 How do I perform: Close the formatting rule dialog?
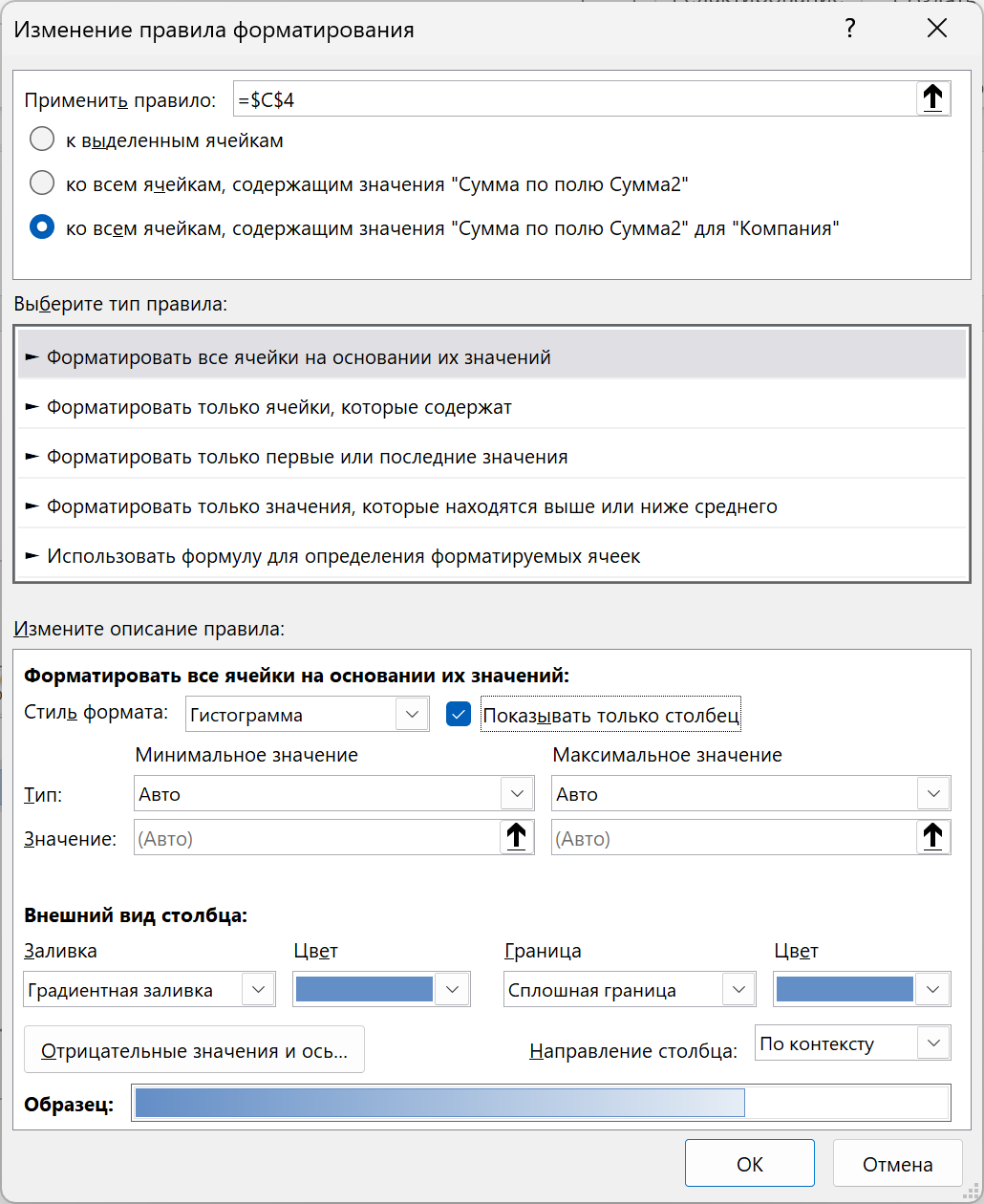pos(937,30)
